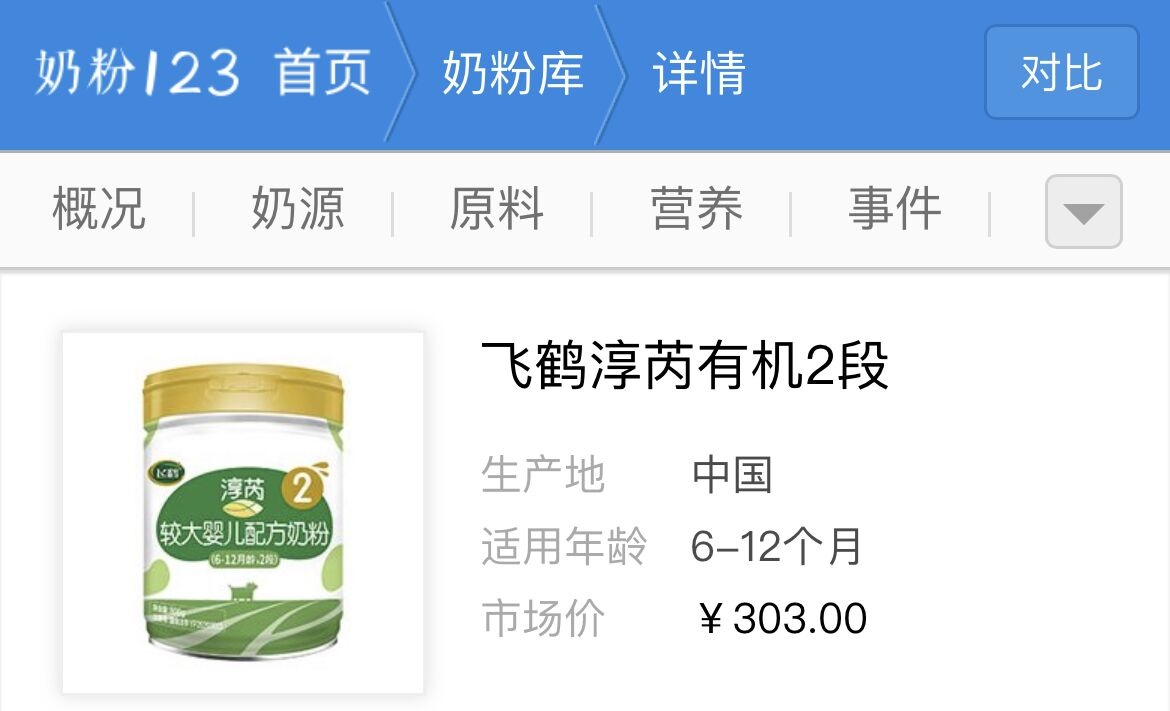Open the 原料 tab
The height and width of the screenshot is (711, 1170).
coord(497,209)
